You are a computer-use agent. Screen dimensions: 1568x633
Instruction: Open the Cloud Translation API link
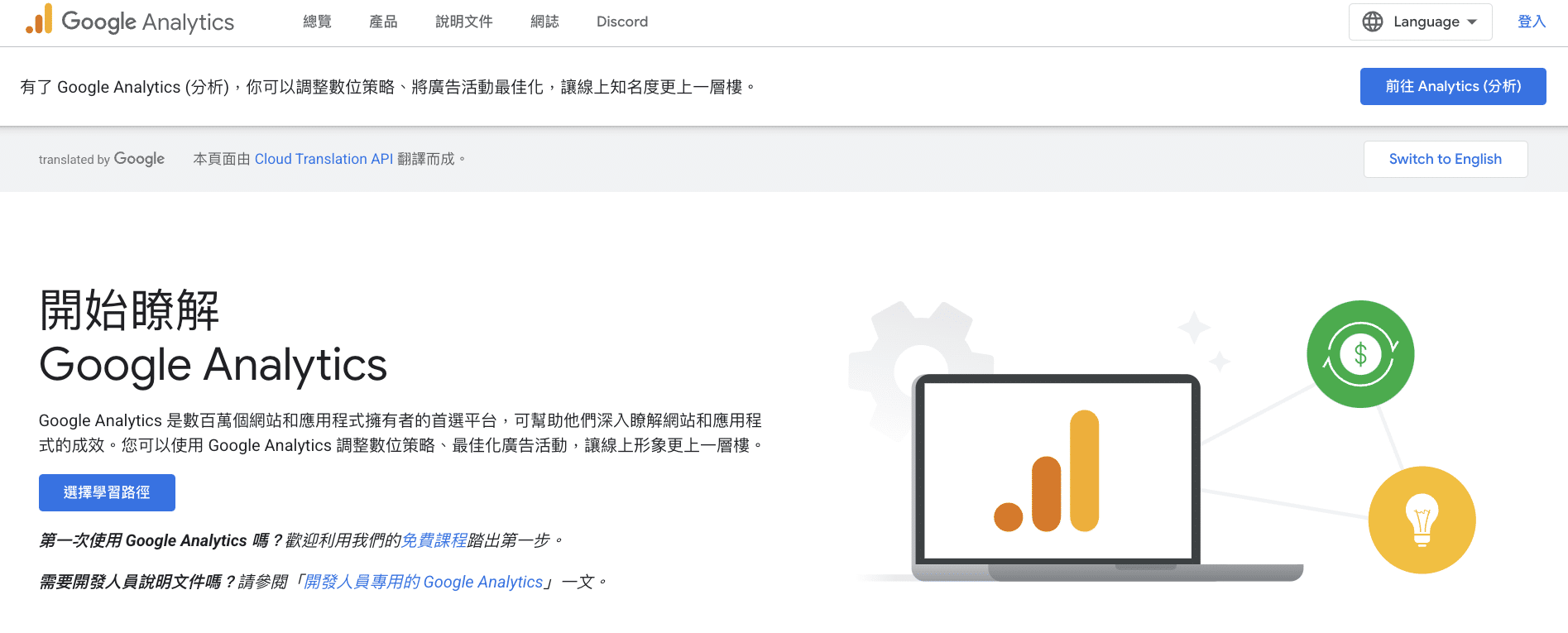pos(324,159)
